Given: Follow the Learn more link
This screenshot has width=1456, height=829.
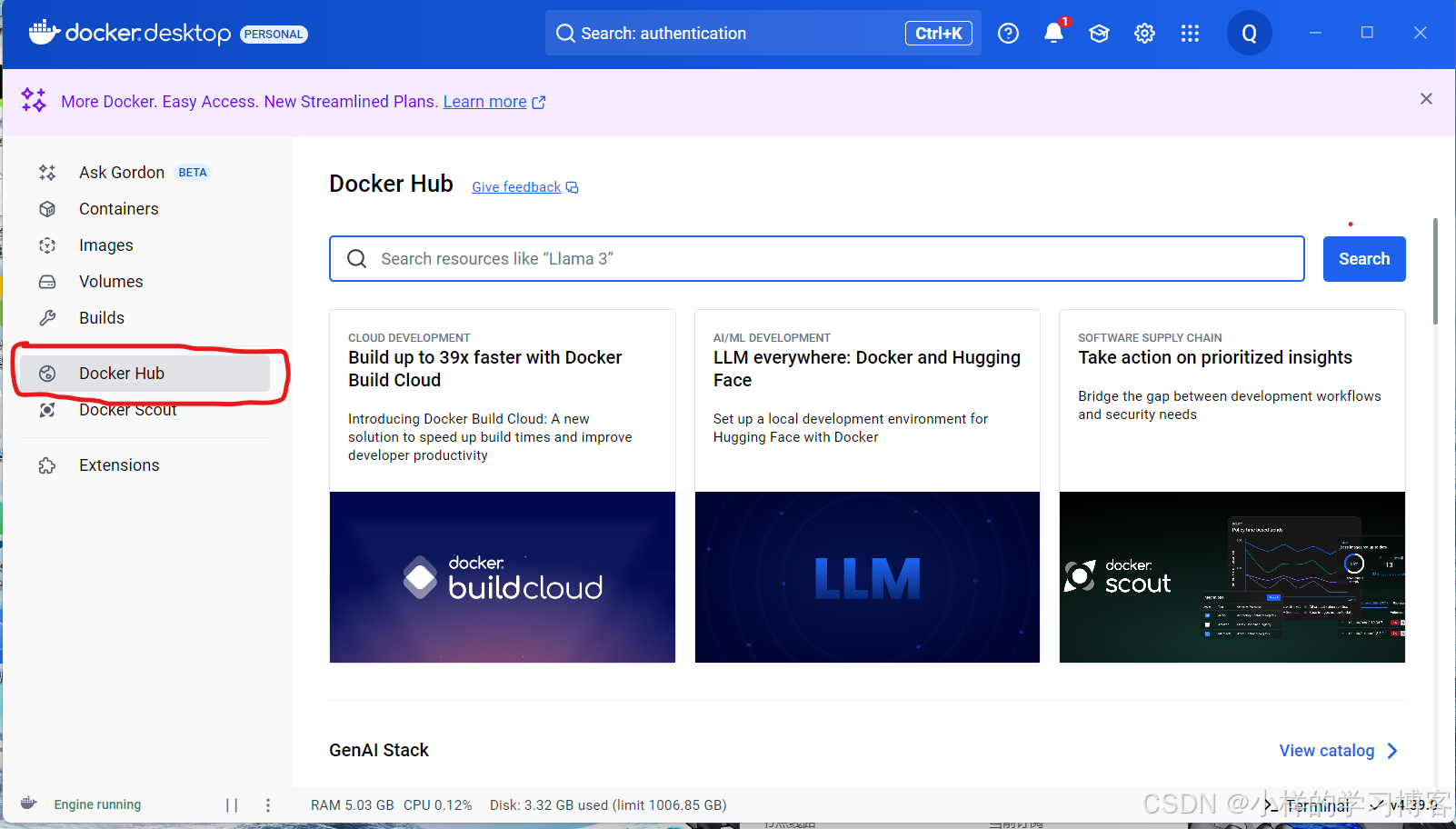Looking at the screenshot, I should point(484,102).
